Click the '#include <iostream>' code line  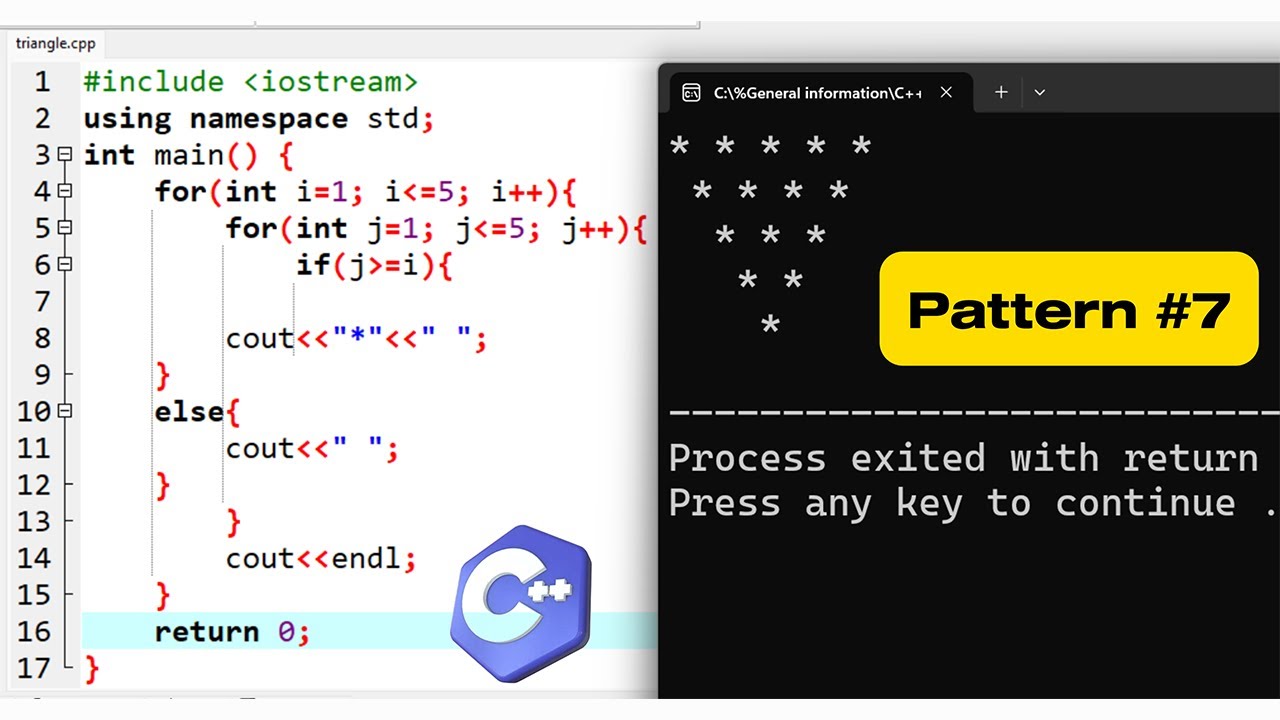point(250,82)
